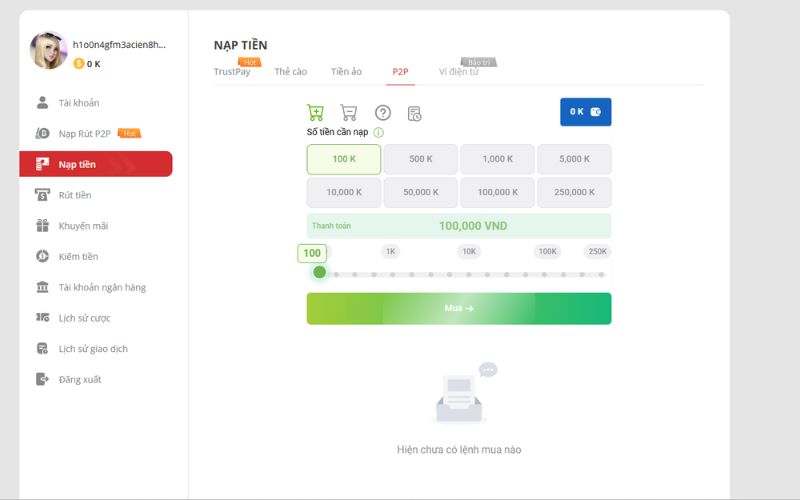Open Nạp Rút P2P menu item
The width and height of the screenshot is (800, 500).
[84, 134]
